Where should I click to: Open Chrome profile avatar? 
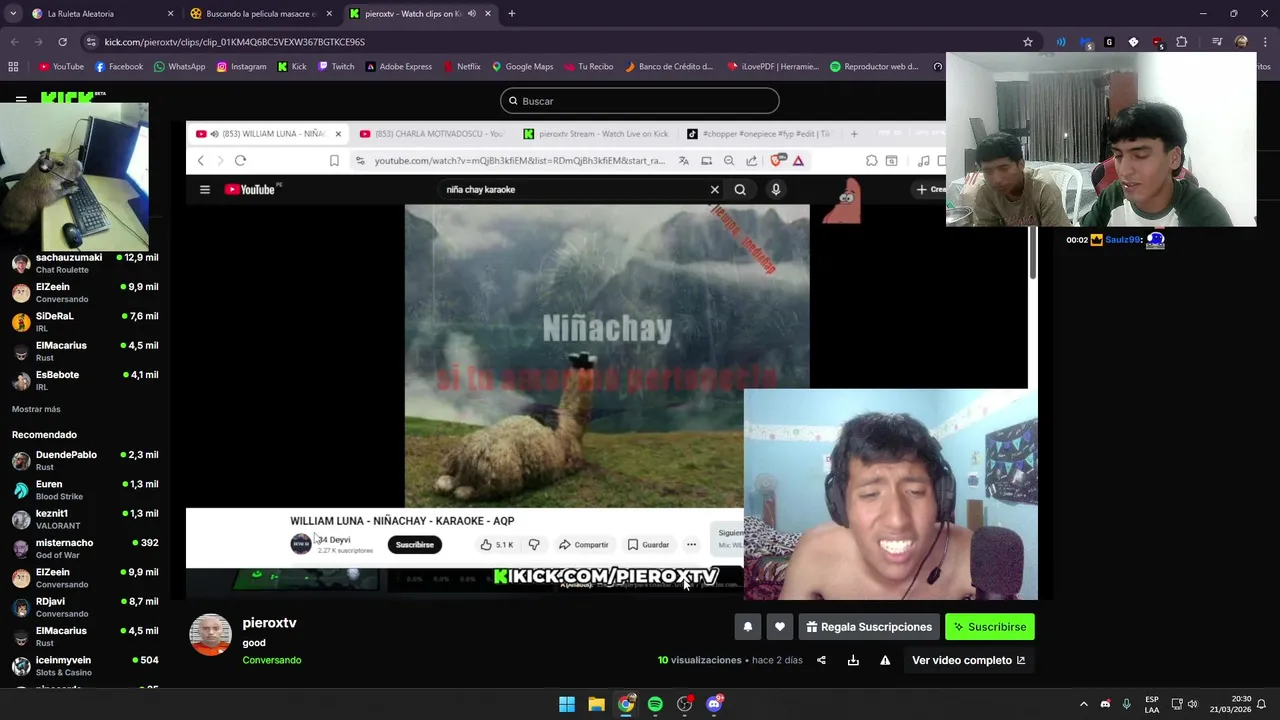pos(1241,42)
